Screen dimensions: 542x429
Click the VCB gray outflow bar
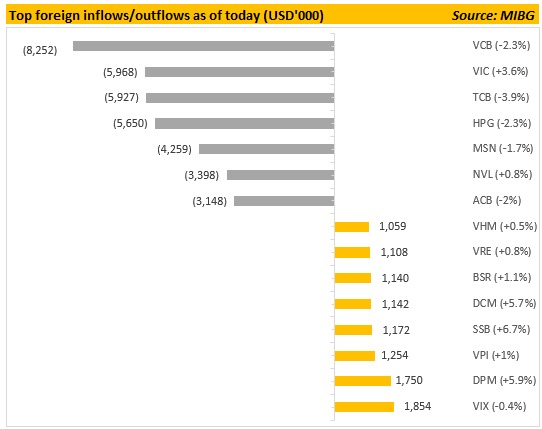tap(204, 46)
